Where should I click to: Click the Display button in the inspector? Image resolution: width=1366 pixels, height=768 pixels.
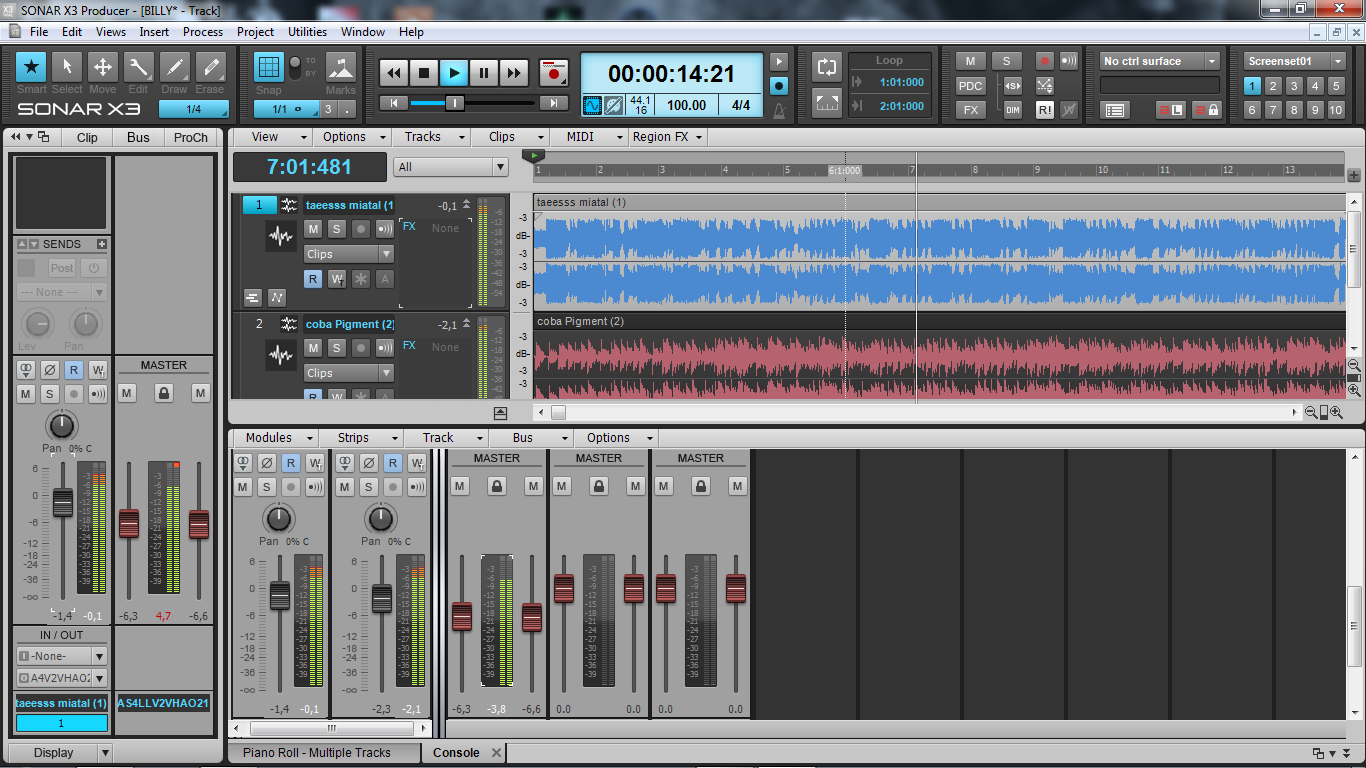(54, 753)
